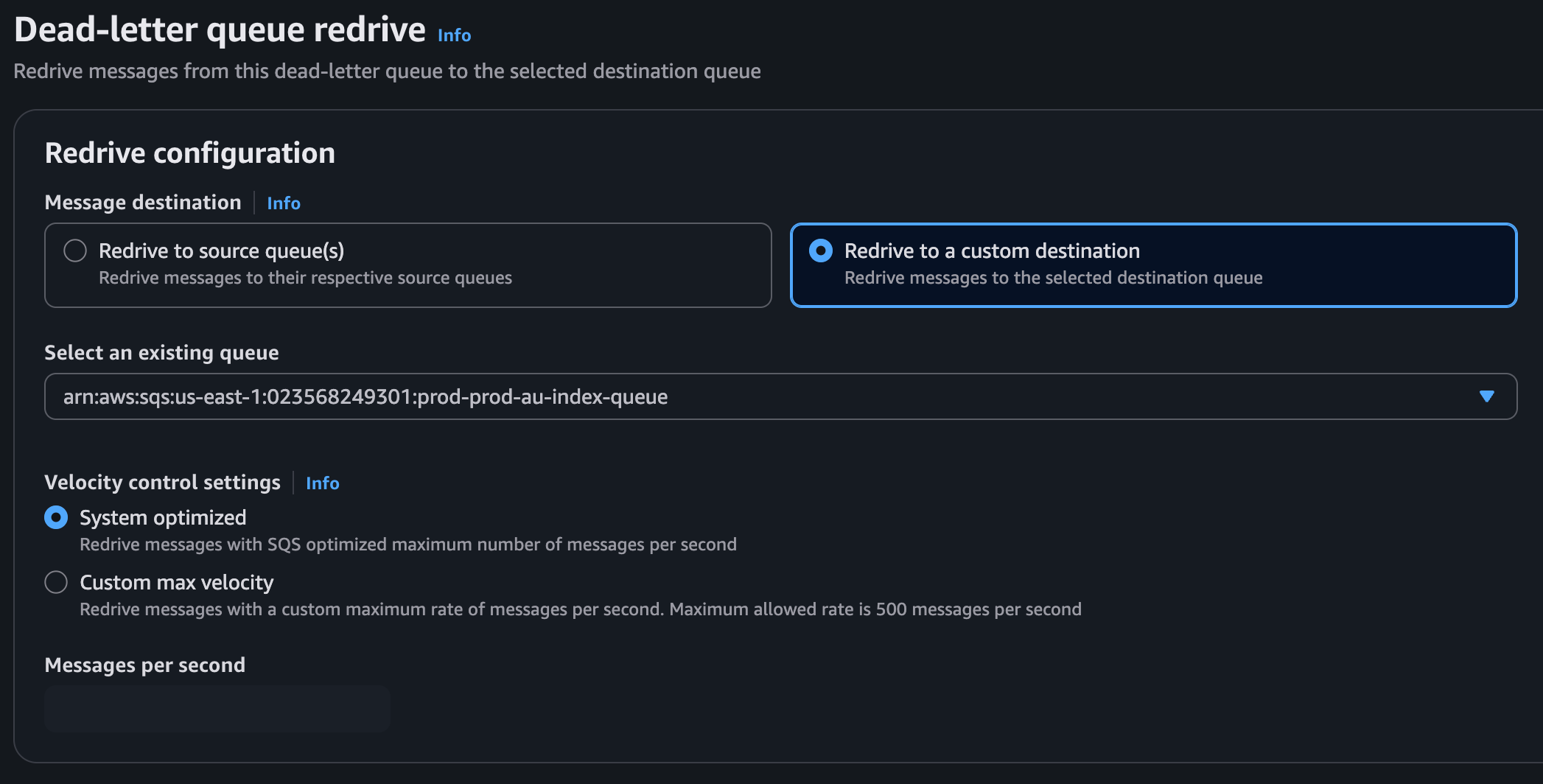The width and height of the screenshot is (1543, 784).
Task: Enable the Custom max velocity radio button
Action: click(x=56, y=582)
